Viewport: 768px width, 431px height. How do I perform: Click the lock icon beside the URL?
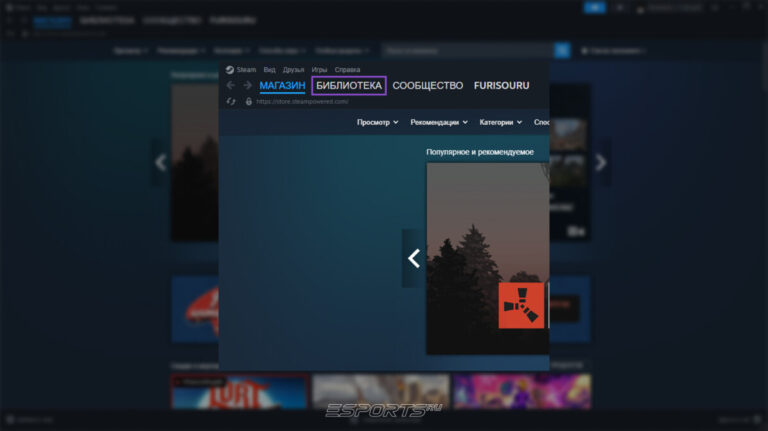[x=249, y=101]
